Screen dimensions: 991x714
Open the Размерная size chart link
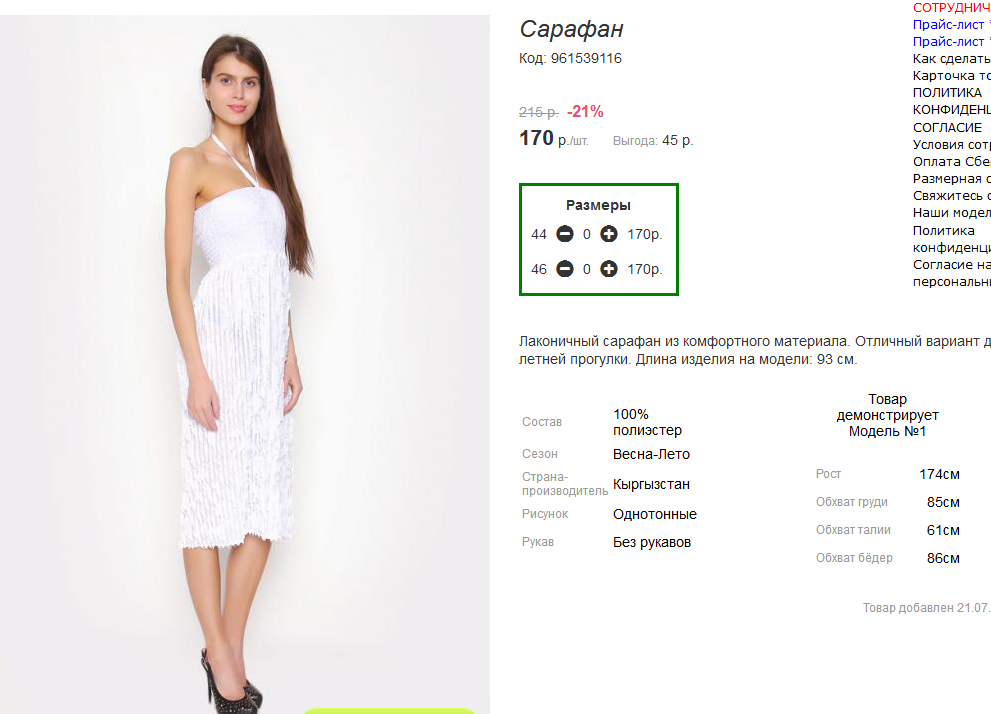pyautogui.click(x=951, y=178)
